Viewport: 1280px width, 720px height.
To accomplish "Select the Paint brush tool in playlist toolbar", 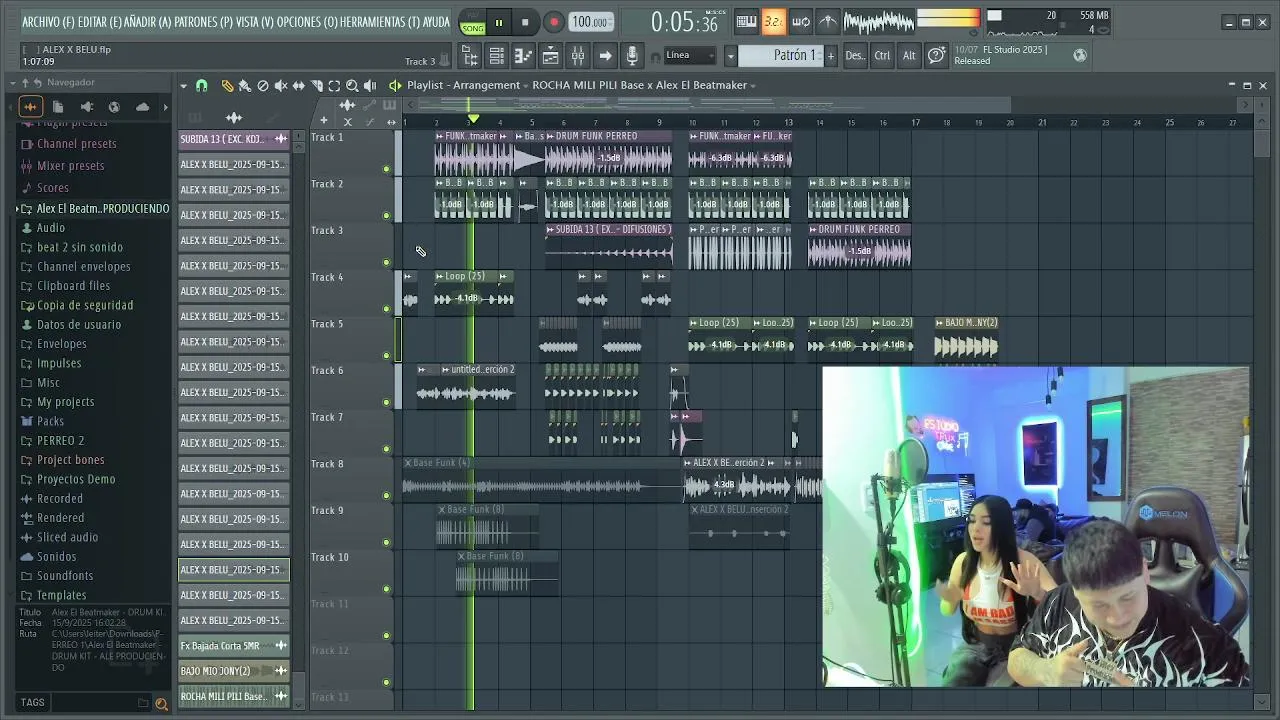I will pyautogui.click(x=244, y=86).
